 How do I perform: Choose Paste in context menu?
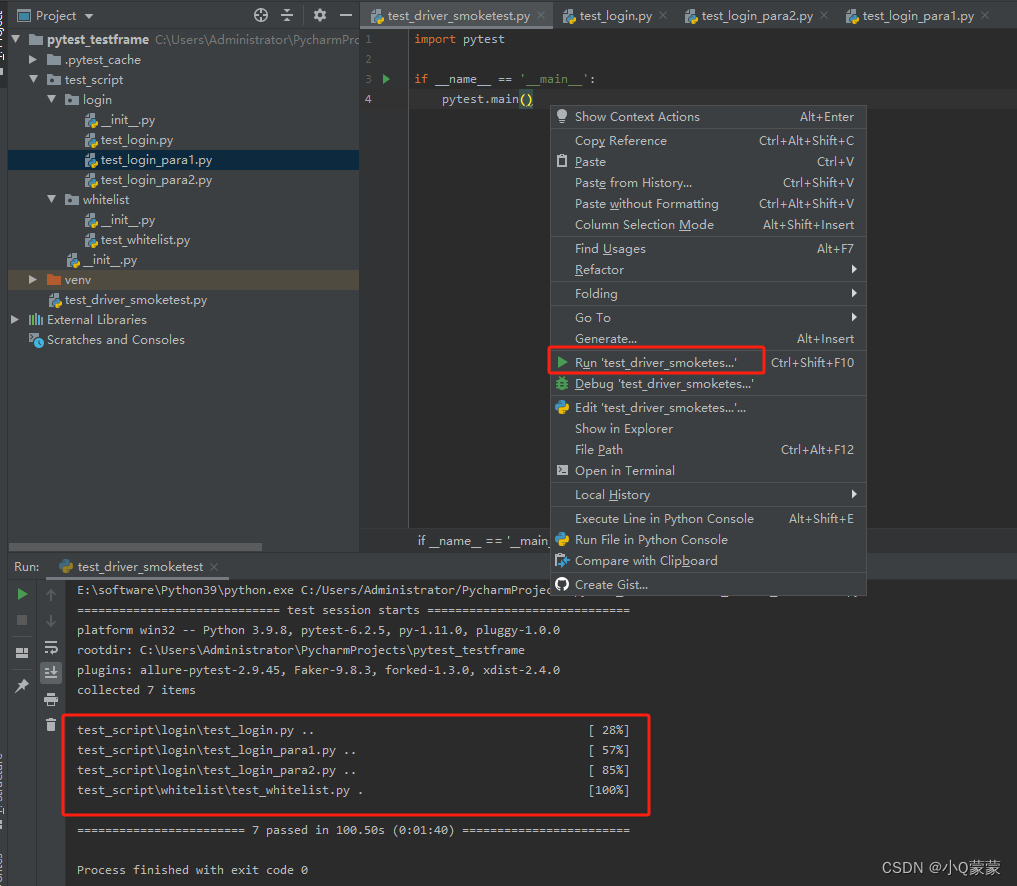click(x=708, y=162)
